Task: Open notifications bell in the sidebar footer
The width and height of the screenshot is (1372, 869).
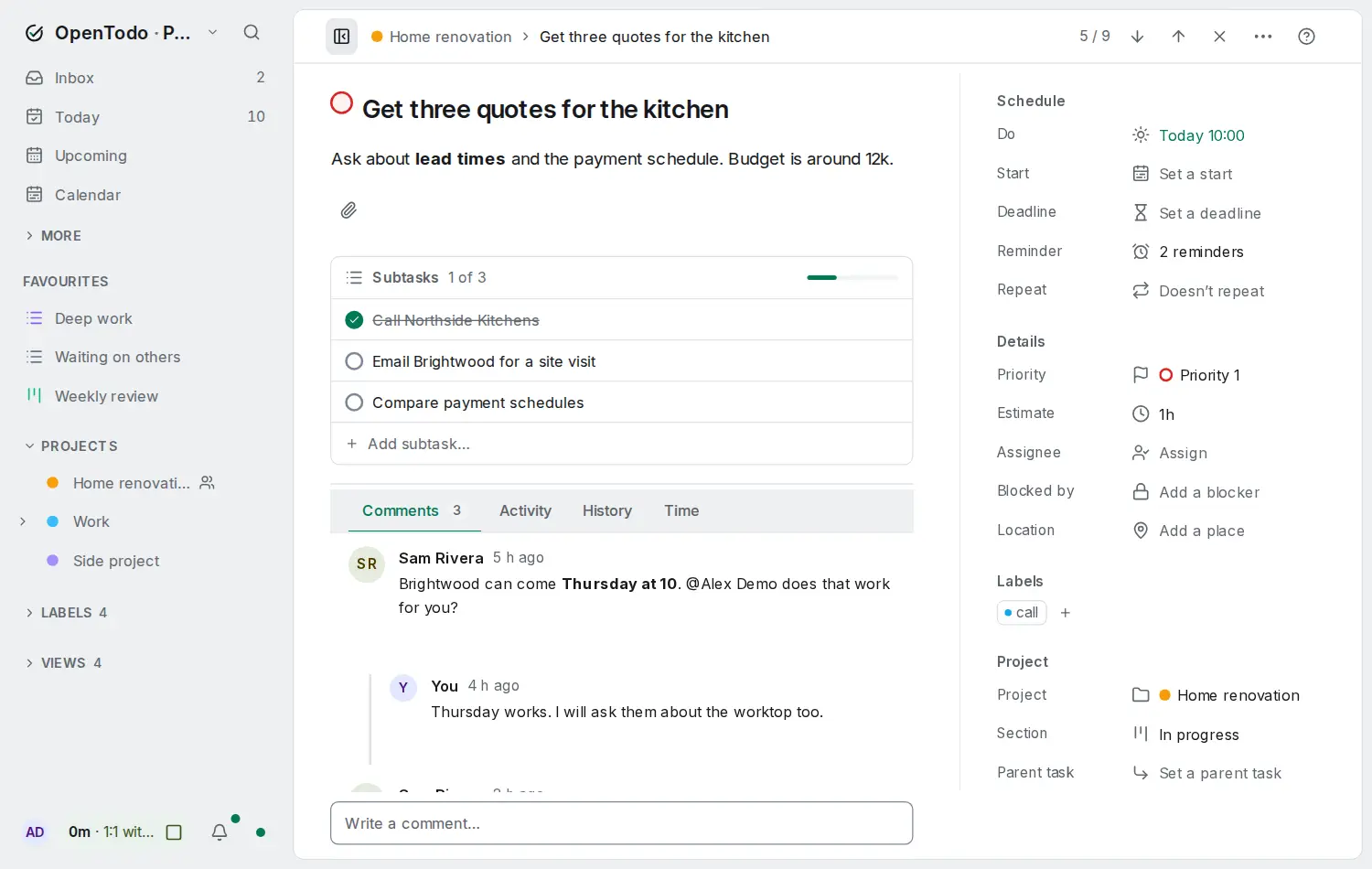Action: tap(220, 832)
